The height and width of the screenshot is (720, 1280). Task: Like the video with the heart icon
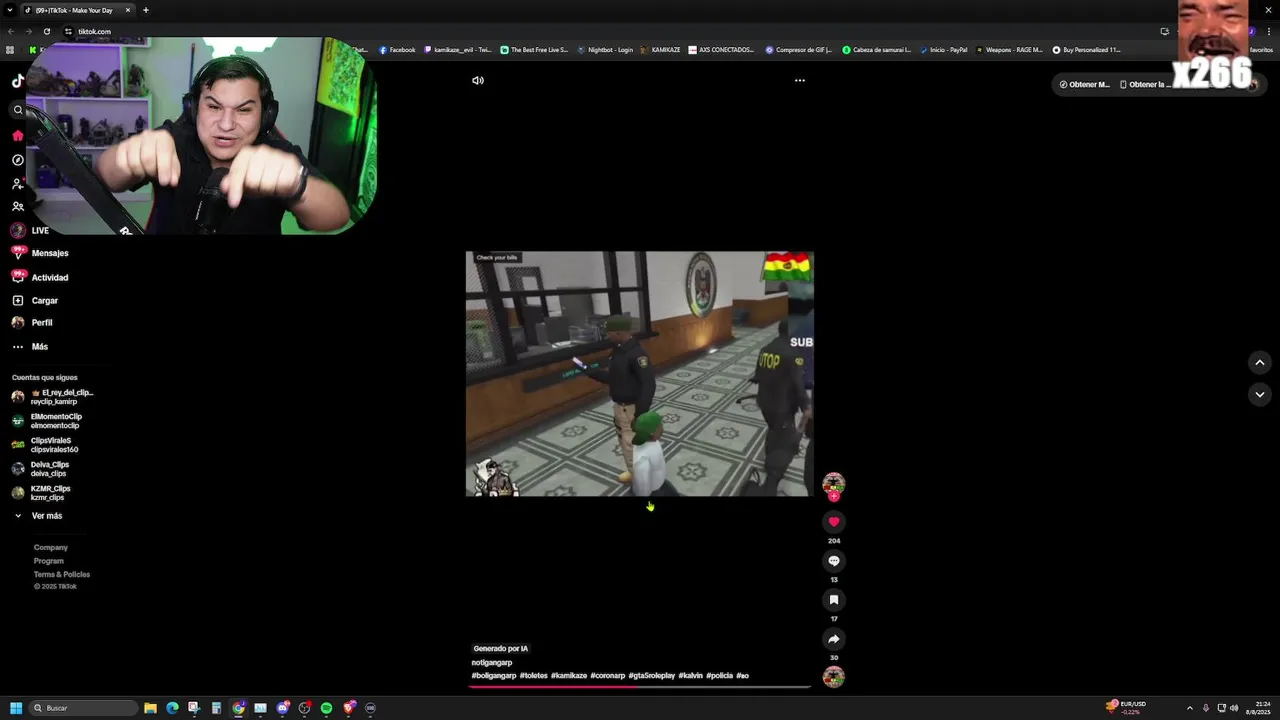[x=834, y=522]
